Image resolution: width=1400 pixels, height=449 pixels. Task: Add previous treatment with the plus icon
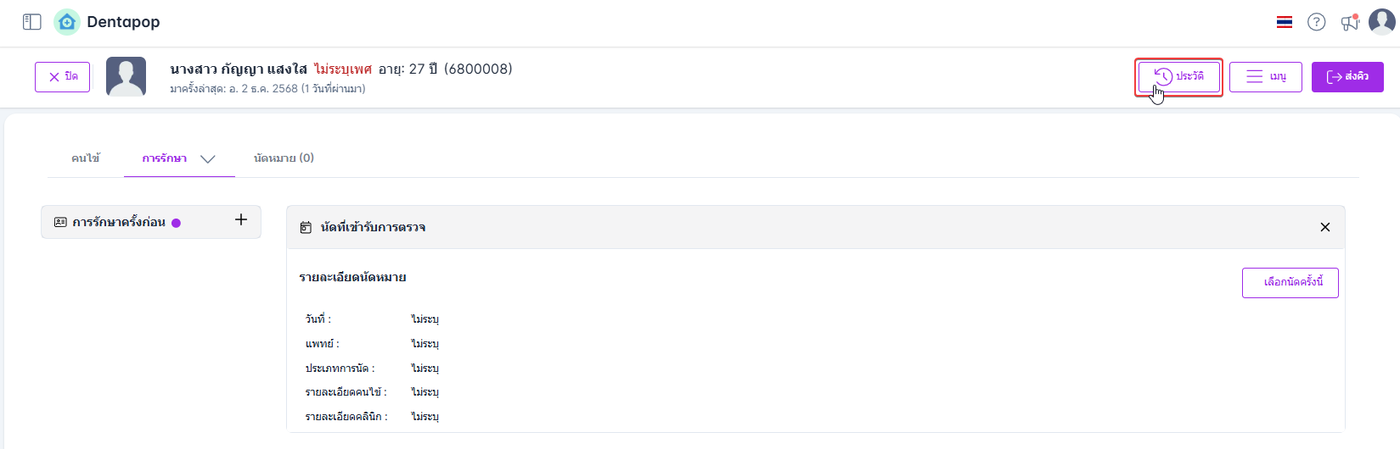tap(240, 221)
